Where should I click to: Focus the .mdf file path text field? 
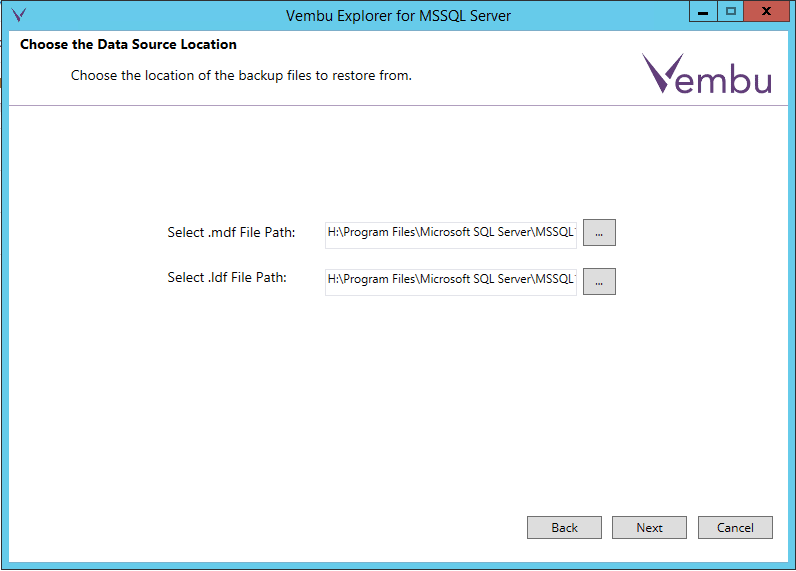[x=451, y=232]
